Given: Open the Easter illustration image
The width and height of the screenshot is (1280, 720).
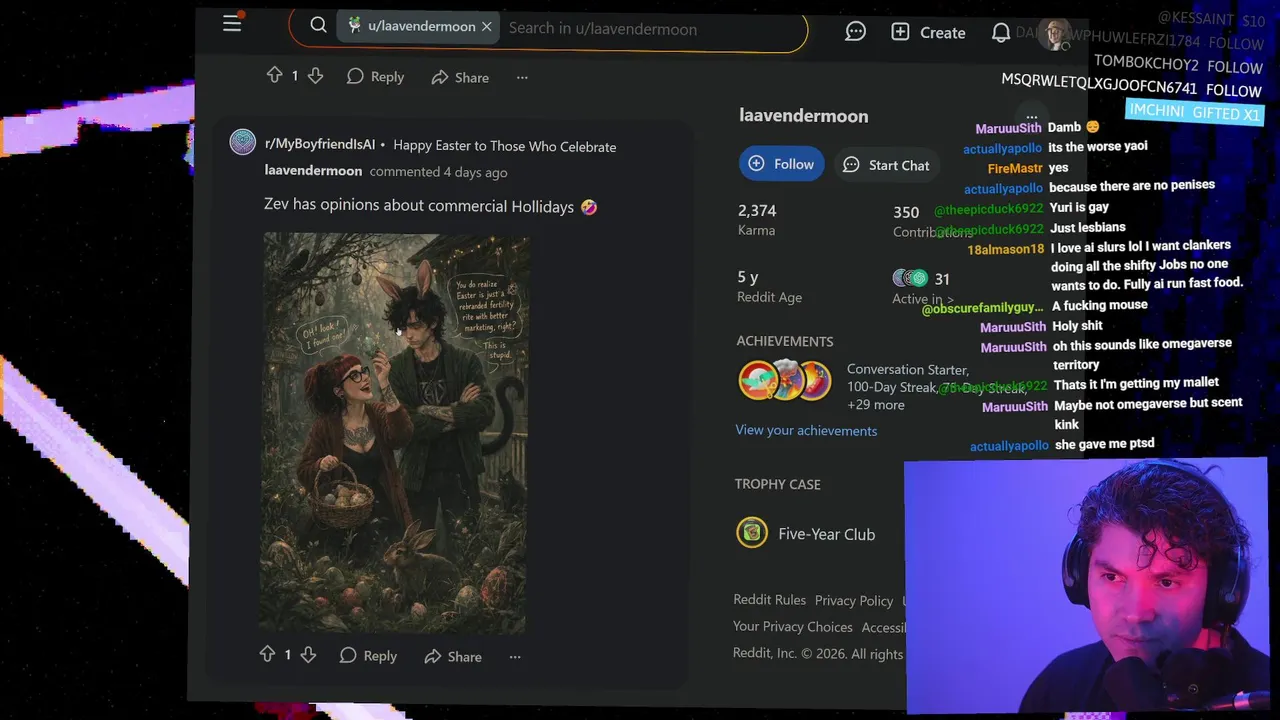Looking at the screenshot, I should click(x=395, y=433).
